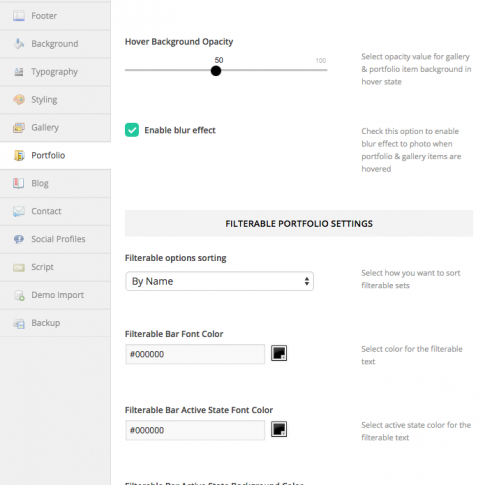Click the Background paint bucket icon
The width and height of the screenshot is (485, 485).
coord(19,44)
